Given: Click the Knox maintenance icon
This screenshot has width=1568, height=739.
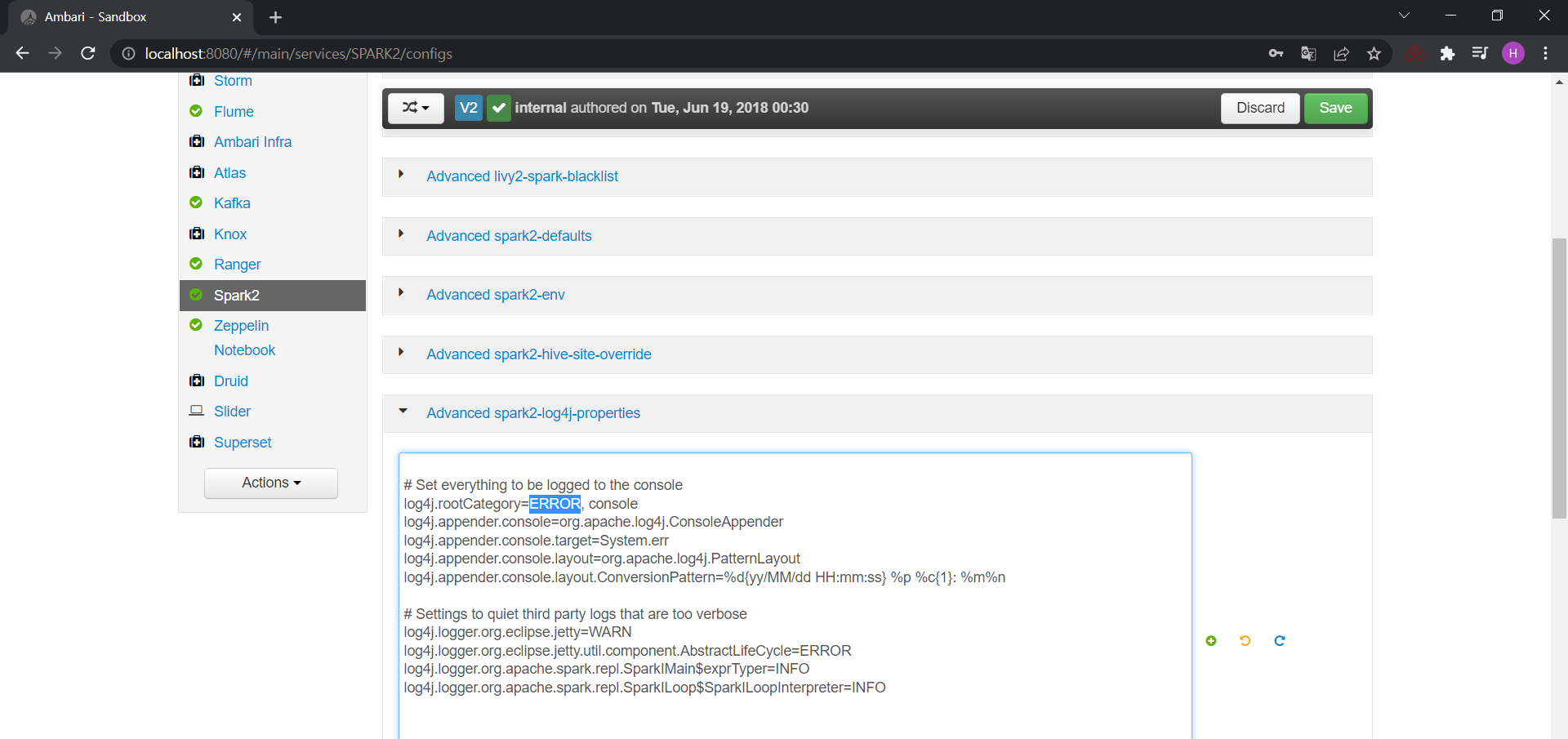Looking at the screenshot, I should (x=197, y=234).
